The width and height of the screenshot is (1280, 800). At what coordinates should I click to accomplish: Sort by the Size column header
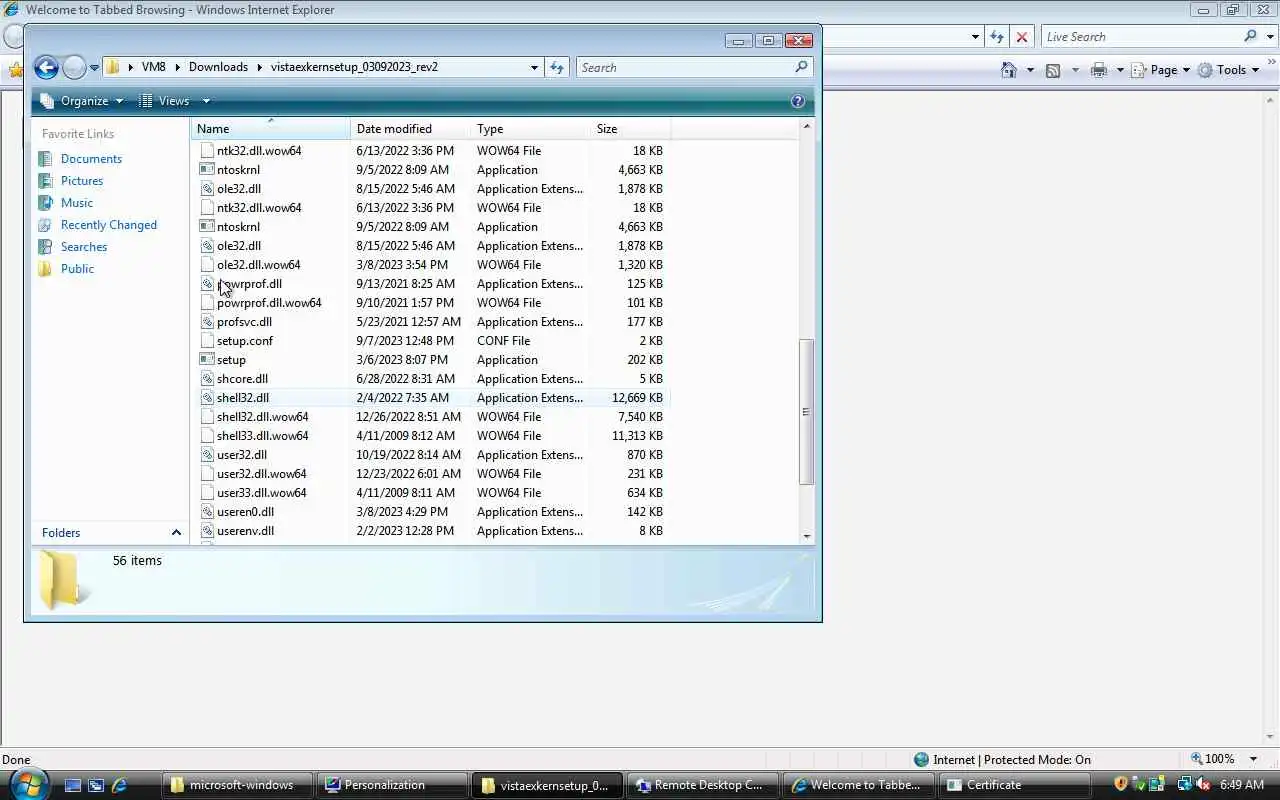point(630,129)
